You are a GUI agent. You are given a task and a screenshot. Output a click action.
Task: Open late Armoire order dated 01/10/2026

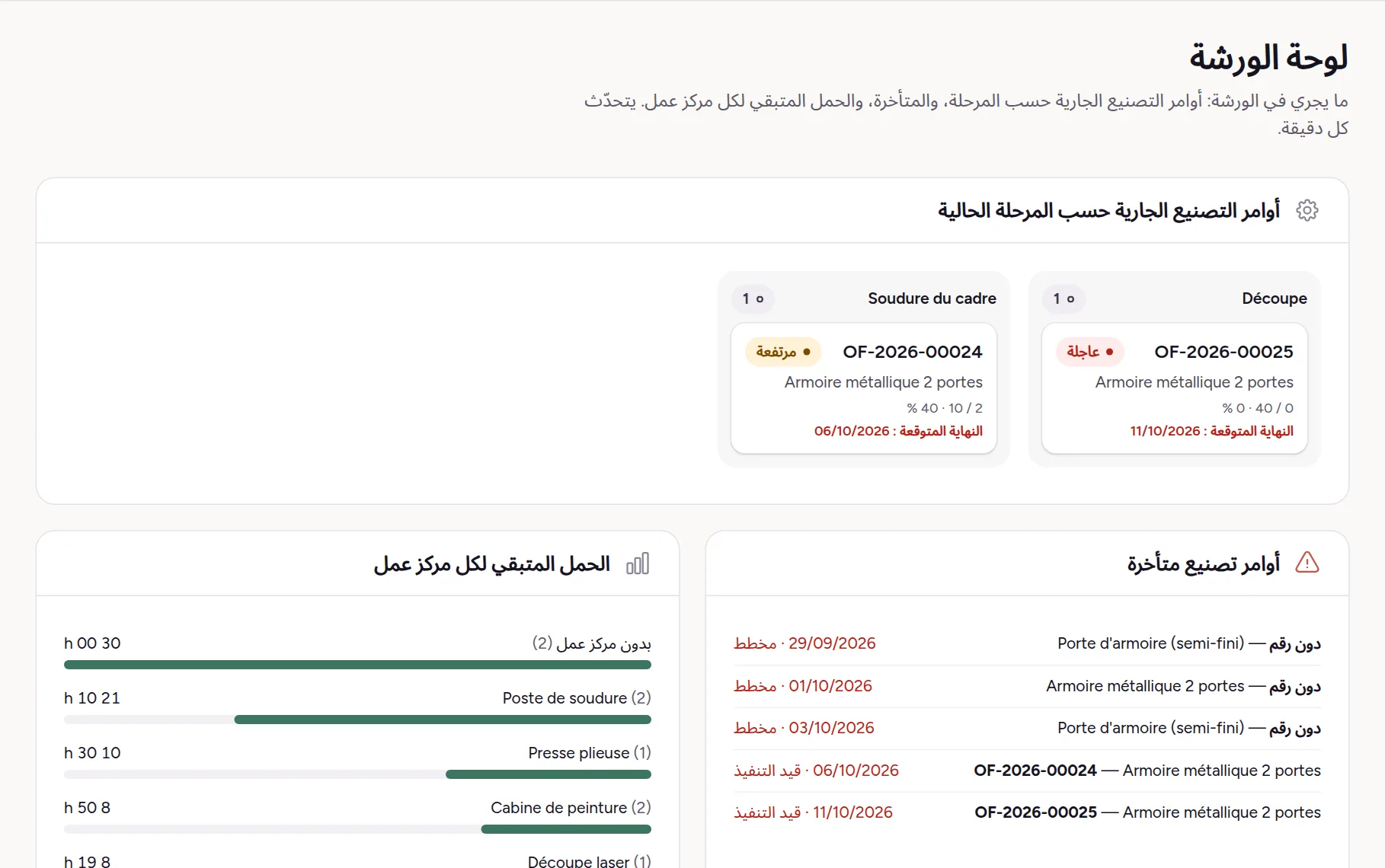(x=1027, y=687)
